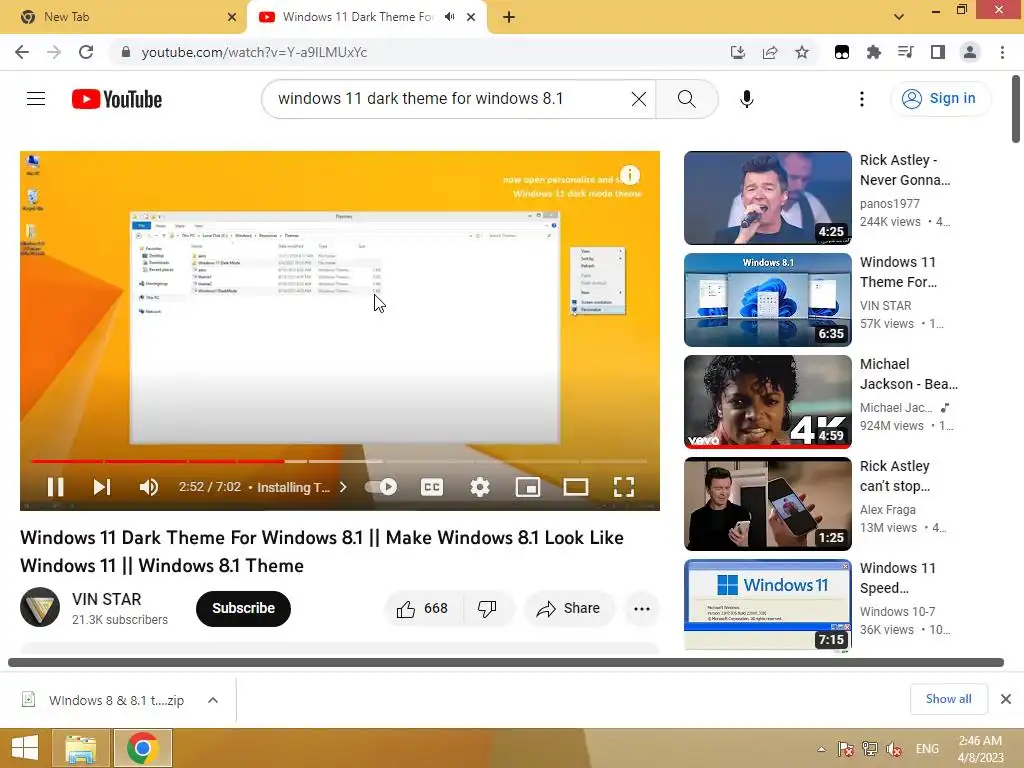1024x768 pixels.
Task: Enter full screen mode
Action: 624,487
